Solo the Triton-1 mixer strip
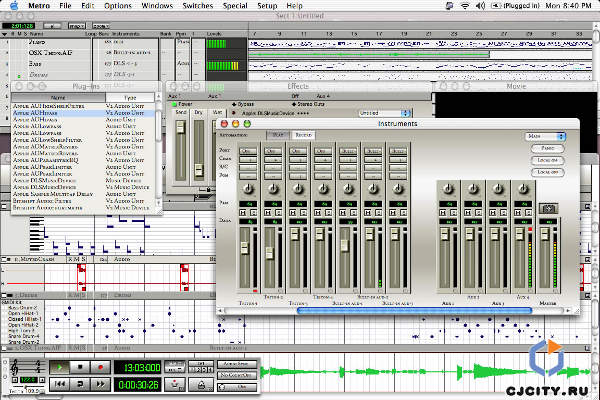The image size is (600, 400). (x=253, y=212)
